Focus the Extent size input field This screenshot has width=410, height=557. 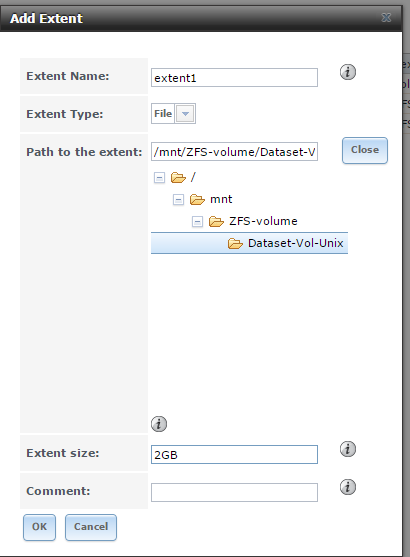click(x=234, y=454)
